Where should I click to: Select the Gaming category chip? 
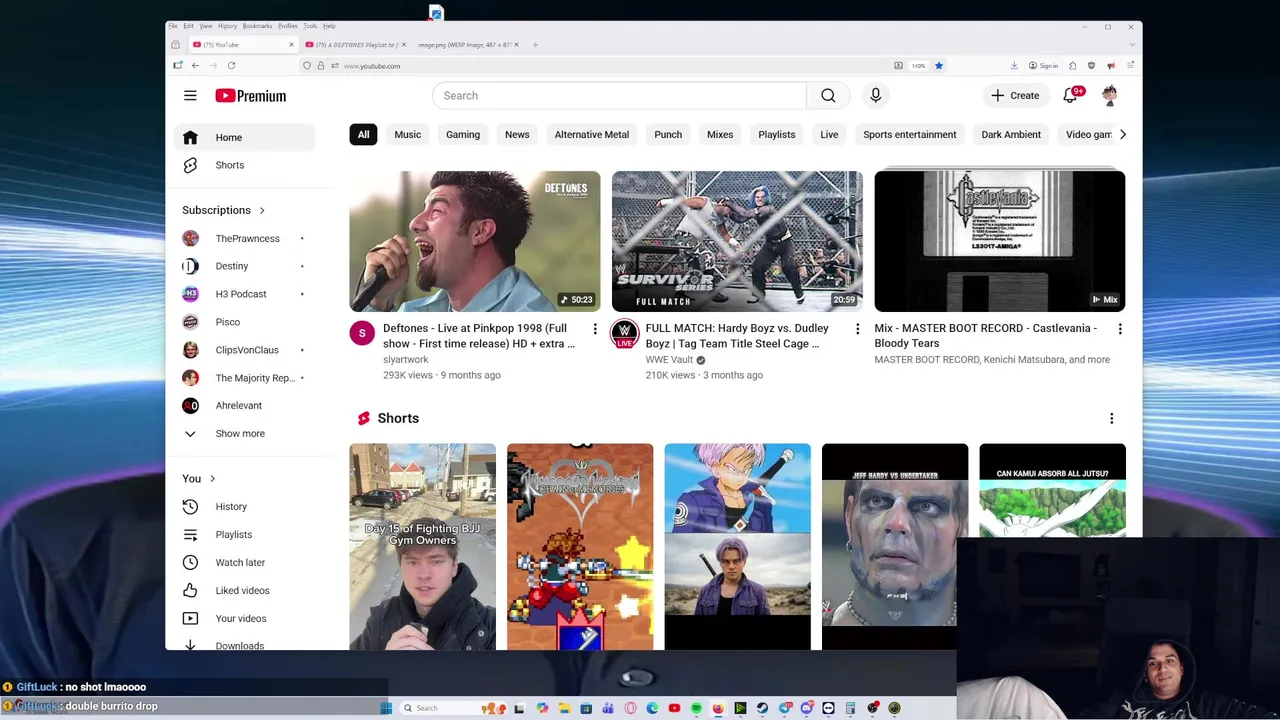coord(463,134)
